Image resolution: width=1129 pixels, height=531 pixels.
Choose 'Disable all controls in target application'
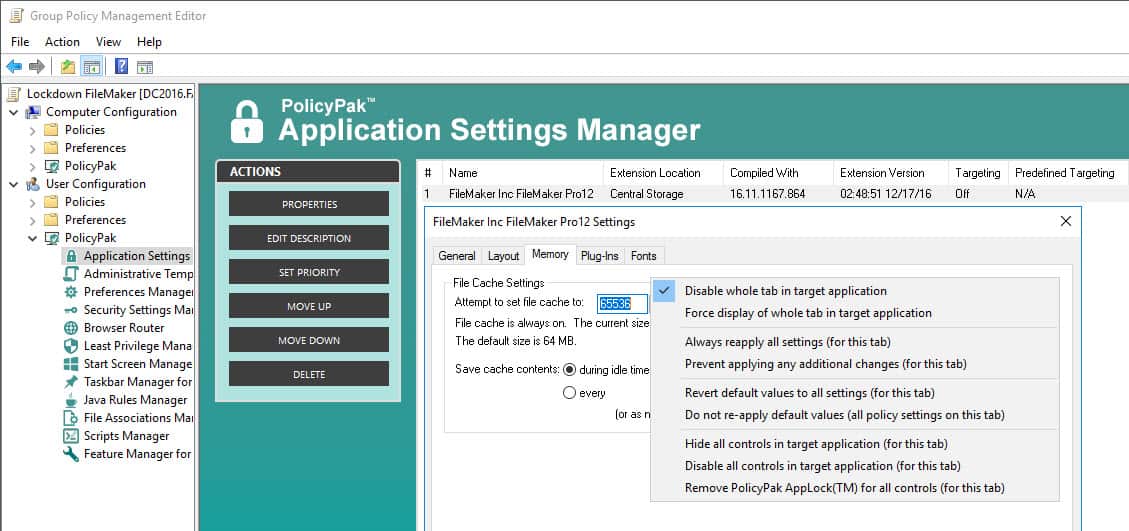855,466
